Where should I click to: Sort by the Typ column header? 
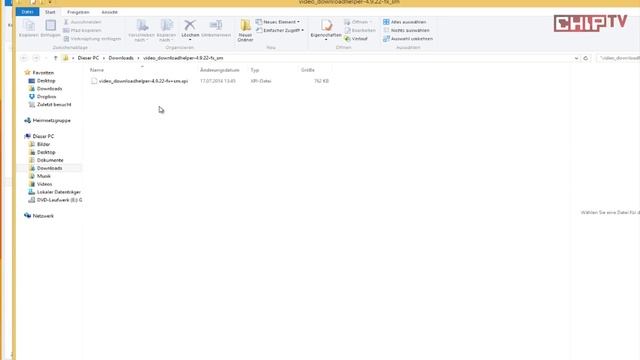(x=255, y=70)
